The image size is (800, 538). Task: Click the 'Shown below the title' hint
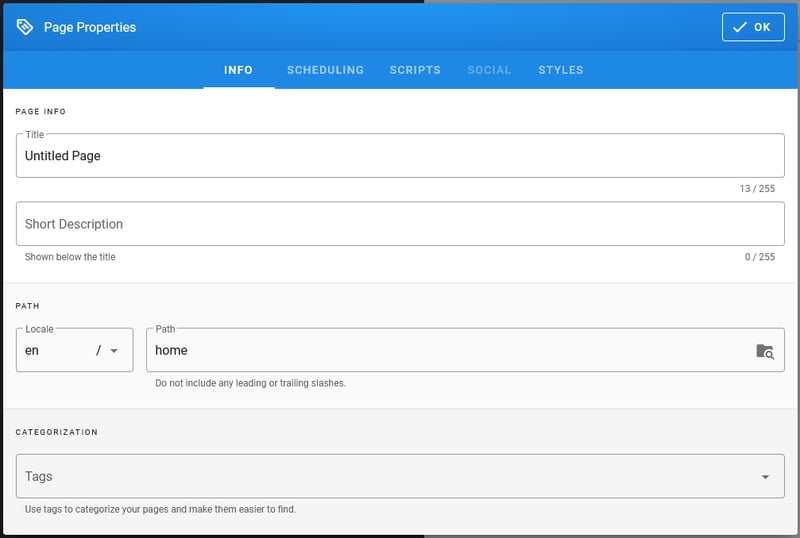click(x=70, y=257)
